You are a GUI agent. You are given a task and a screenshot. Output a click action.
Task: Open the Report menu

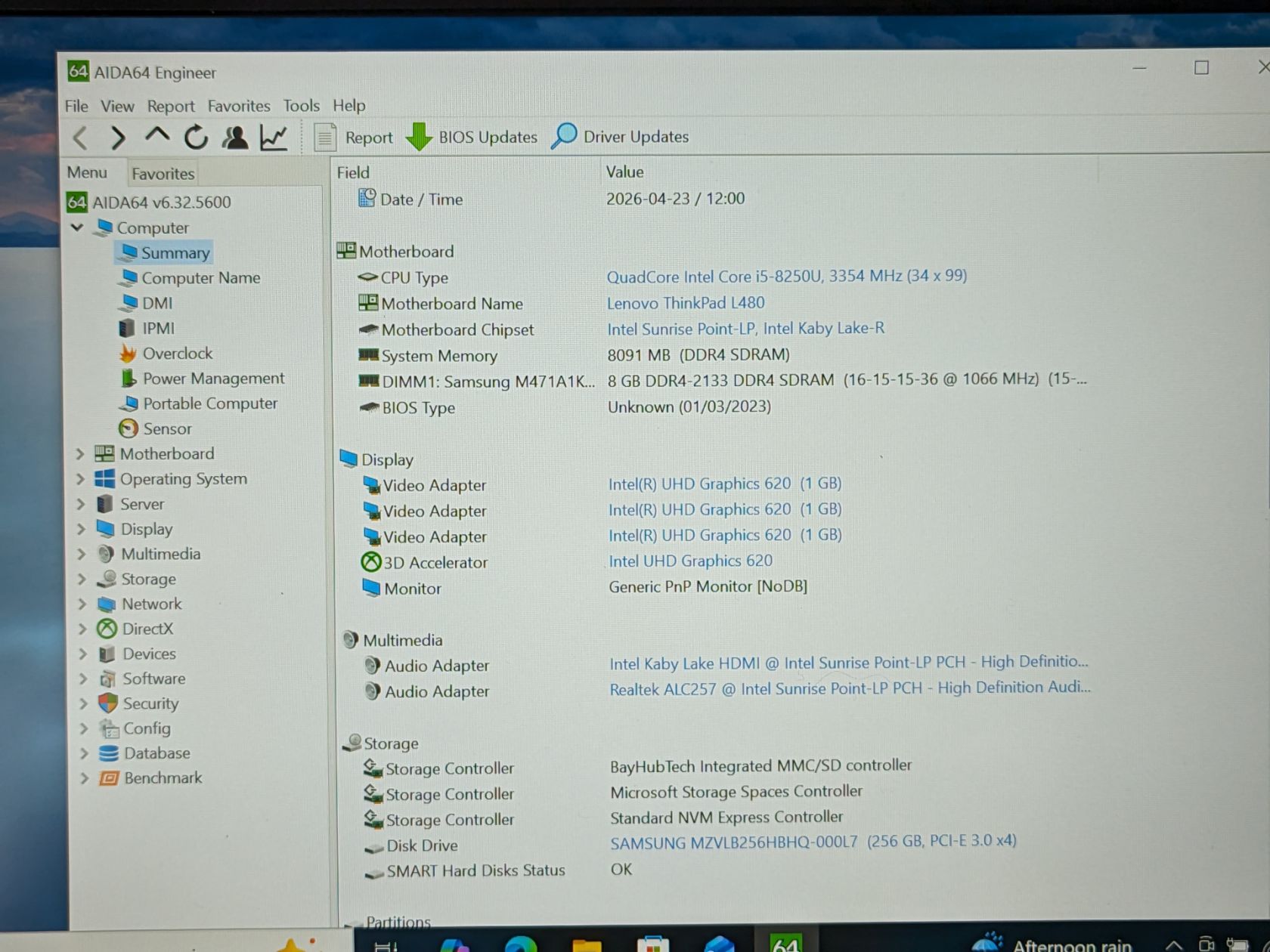coord(171,106)
